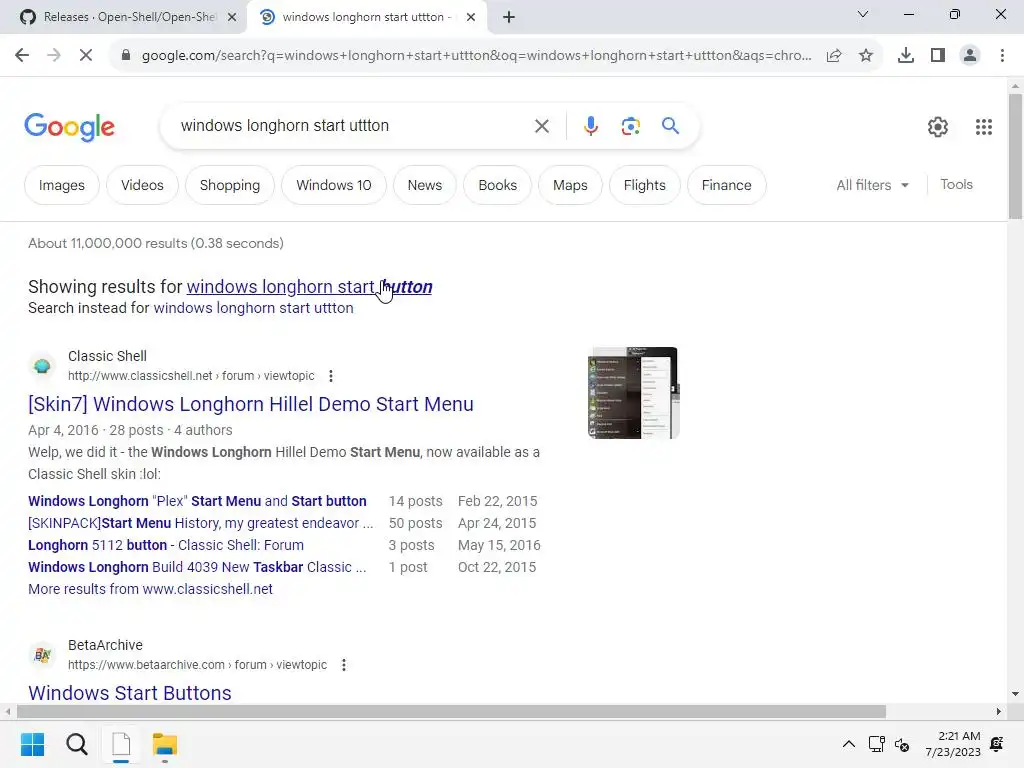Open a new browser tab

coord(509,17)
